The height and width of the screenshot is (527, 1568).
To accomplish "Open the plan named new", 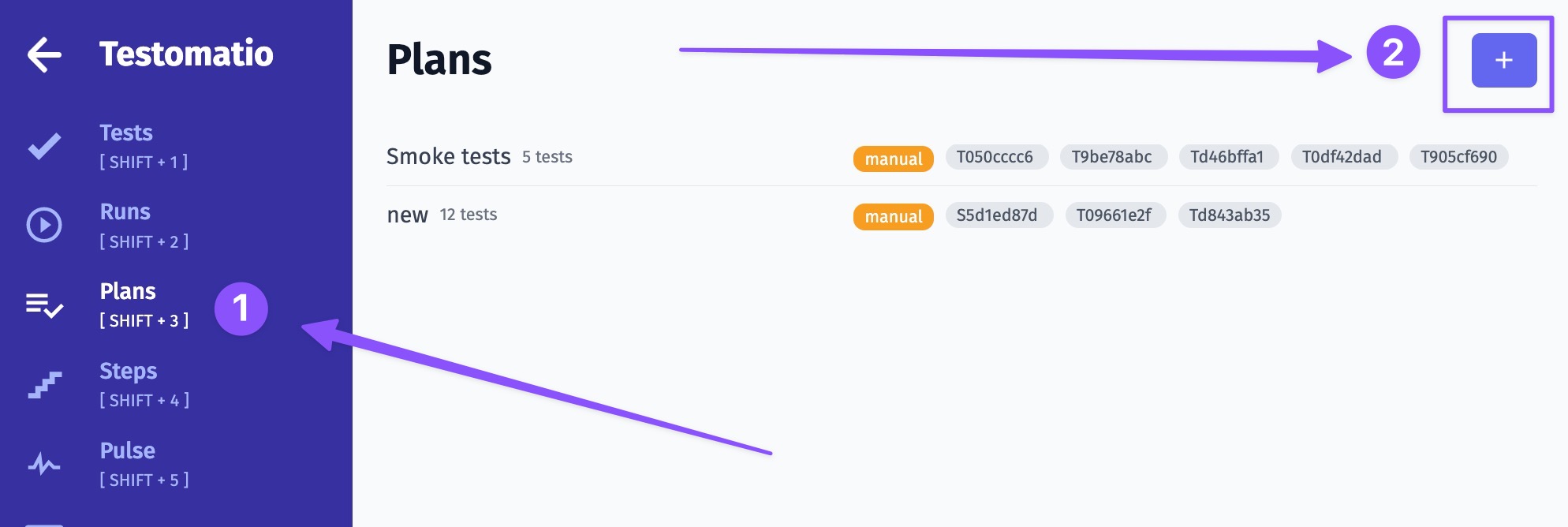I will [407, 215].
